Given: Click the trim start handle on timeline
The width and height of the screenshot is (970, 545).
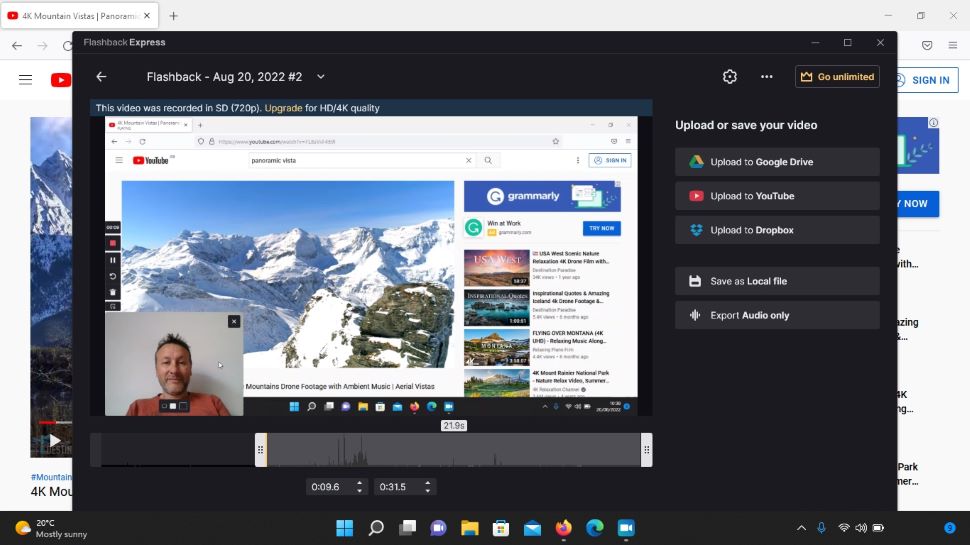Looking at the screenshot, I should [x=260, y=450].
